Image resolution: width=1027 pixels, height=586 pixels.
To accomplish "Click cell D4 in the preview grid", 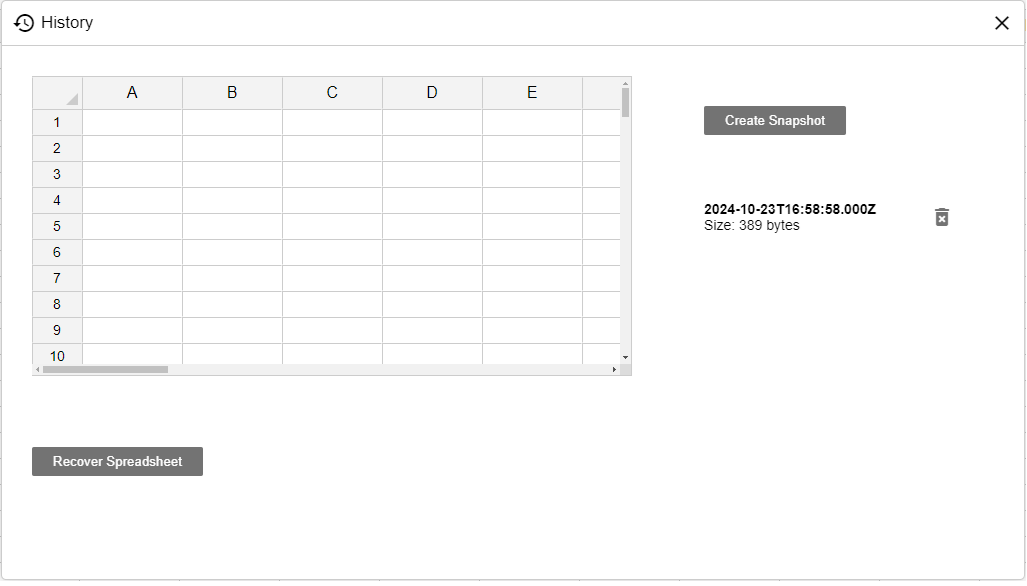I will [432, 200].
